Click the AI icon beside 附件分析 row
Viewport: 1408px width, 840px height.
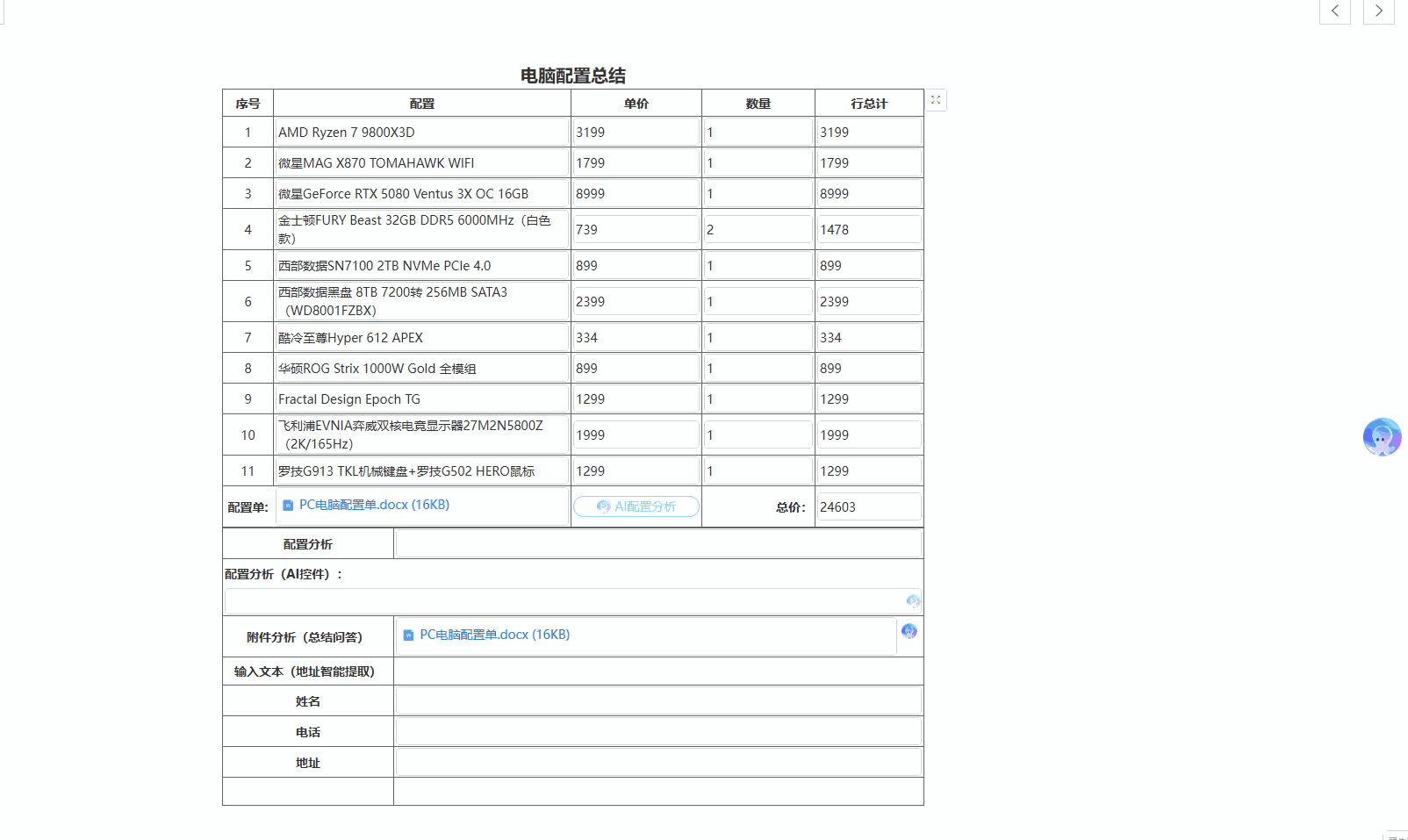pyautogui.click(x=909, y=631)
